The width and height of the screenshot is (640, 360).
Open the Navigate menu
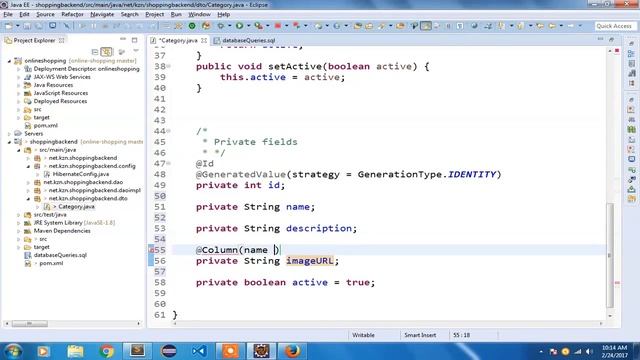(x=102, y=14)
